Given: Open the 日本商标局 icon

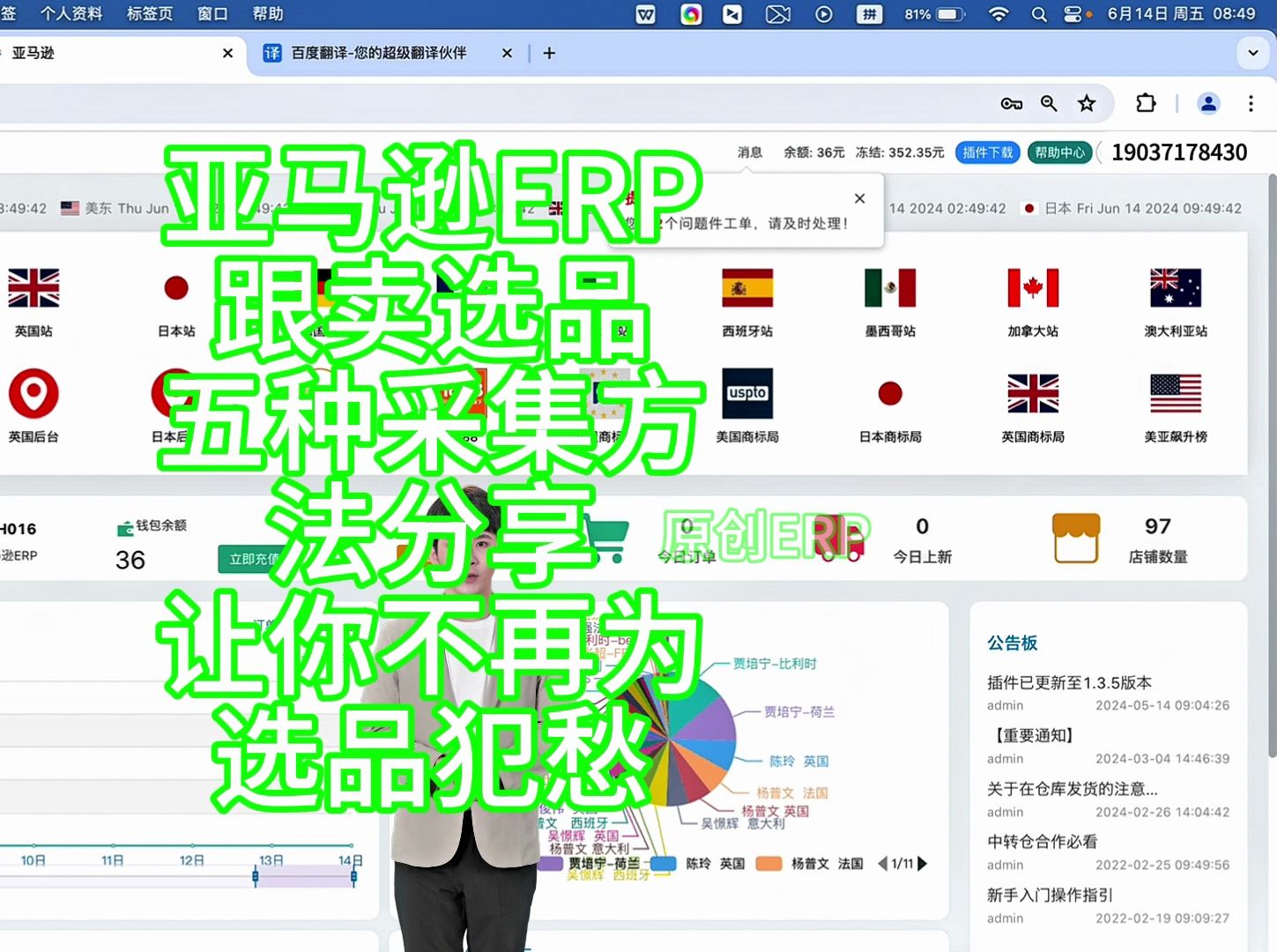Looking at the screenshot, I should click(x=890, y=393).
